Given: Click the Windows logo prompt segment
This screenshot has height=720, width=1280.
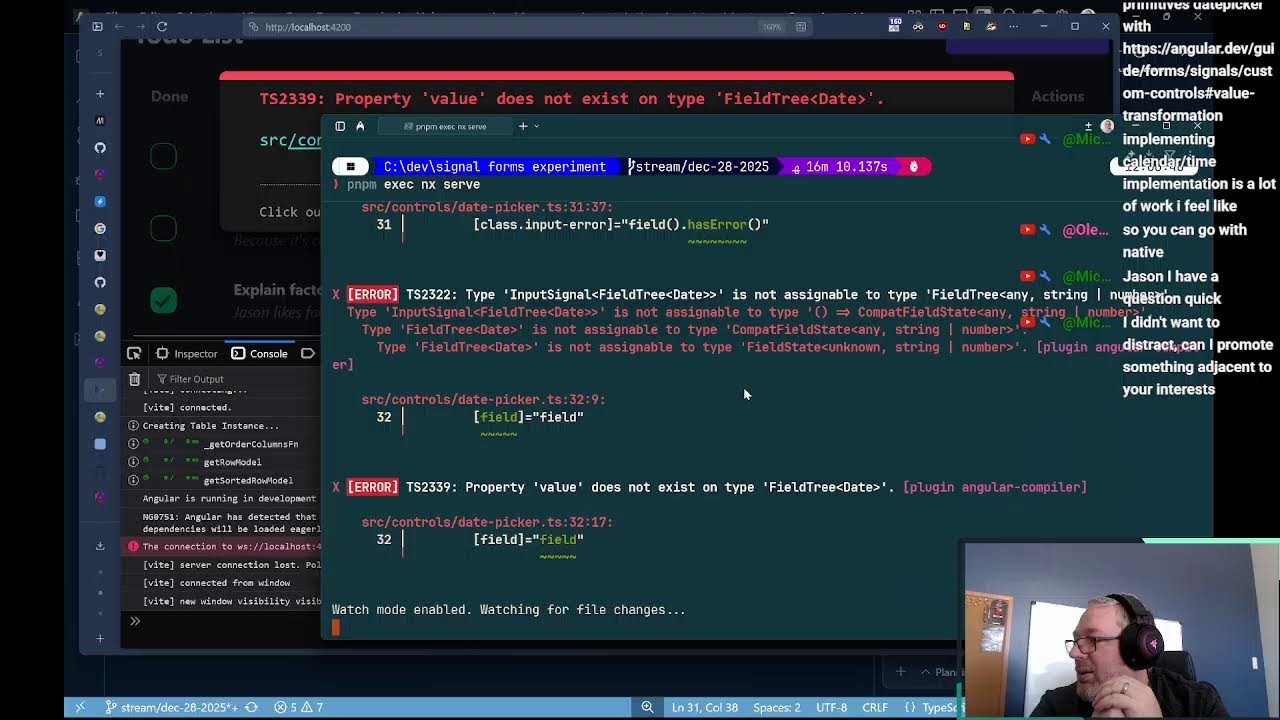Looking at the screenshot, I should (351, 167).
